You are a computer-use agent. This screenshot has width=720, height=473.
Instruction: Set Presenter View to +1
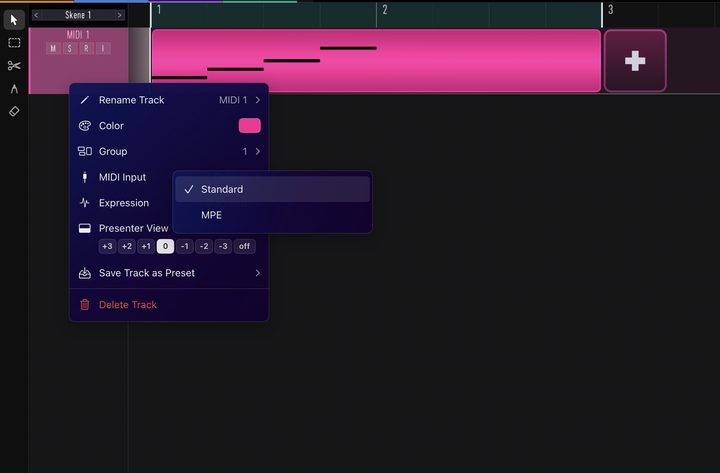(146, 247)
